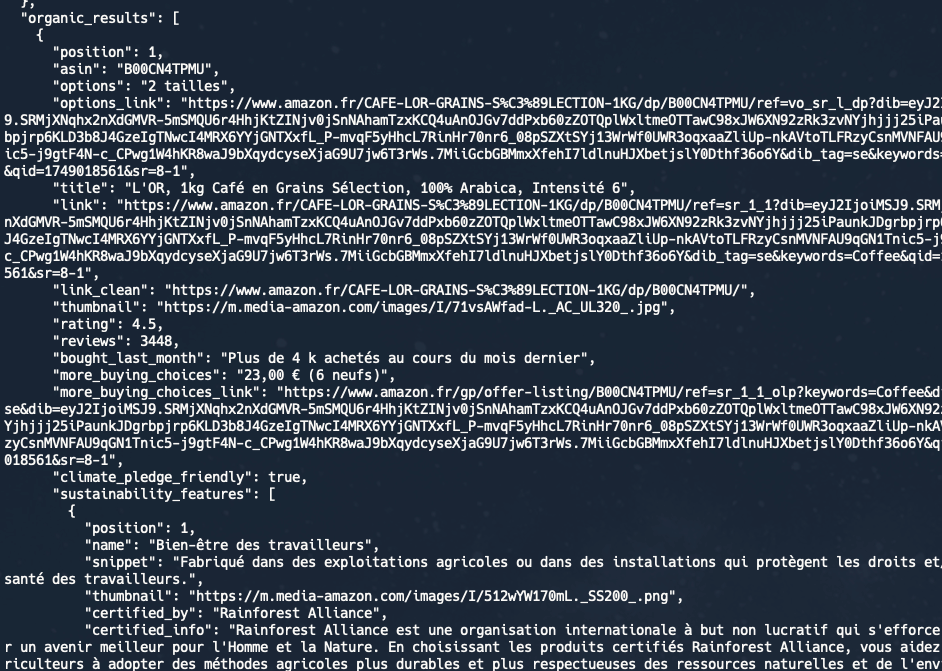The image size is (942, 671).
Task: Click the "certified_info" key
Action: pos(148,630)
